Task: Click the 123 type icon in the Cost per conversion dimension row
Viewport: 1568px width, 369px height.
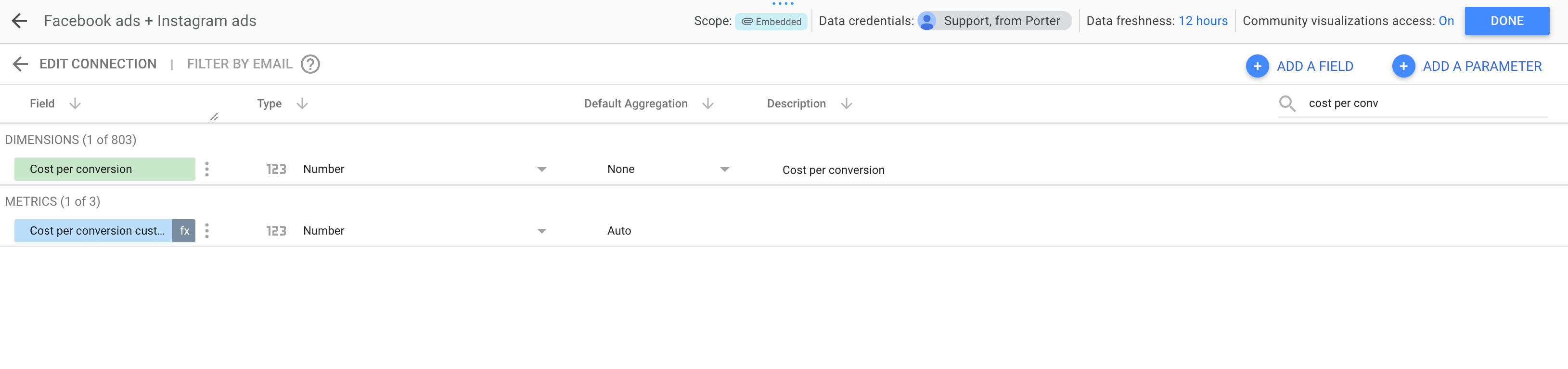Action: (x=276, y=169)
